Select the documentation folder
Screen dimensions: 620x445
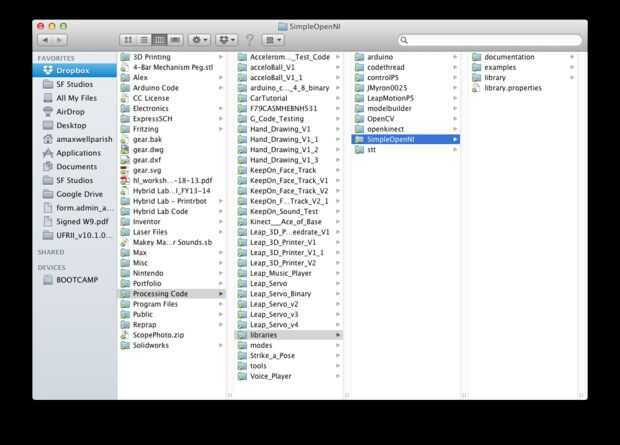point(523,57)
